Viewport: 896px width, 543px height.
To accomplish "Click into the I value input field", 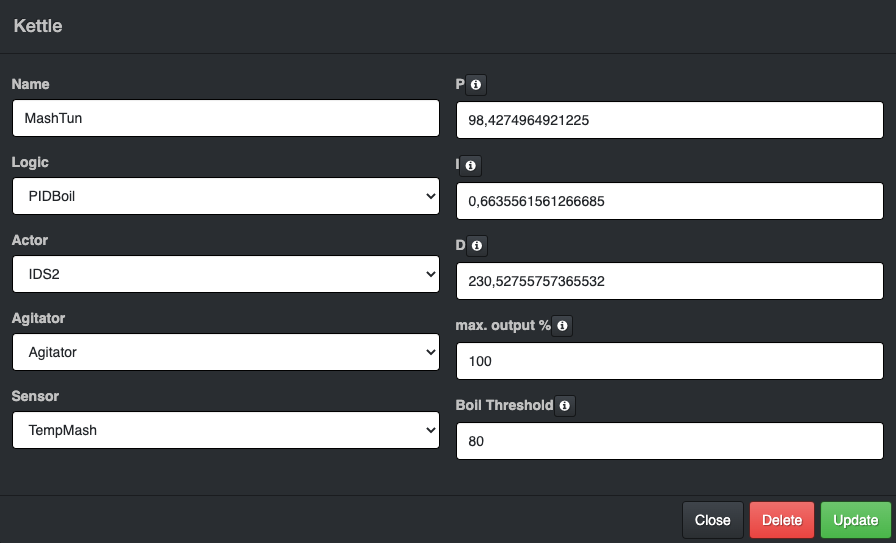I will point(669,201).
